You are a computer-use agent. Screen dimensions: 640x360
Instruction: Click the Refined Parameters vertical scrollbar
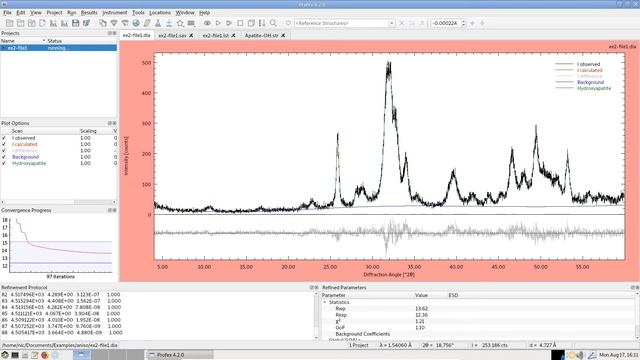637,316
